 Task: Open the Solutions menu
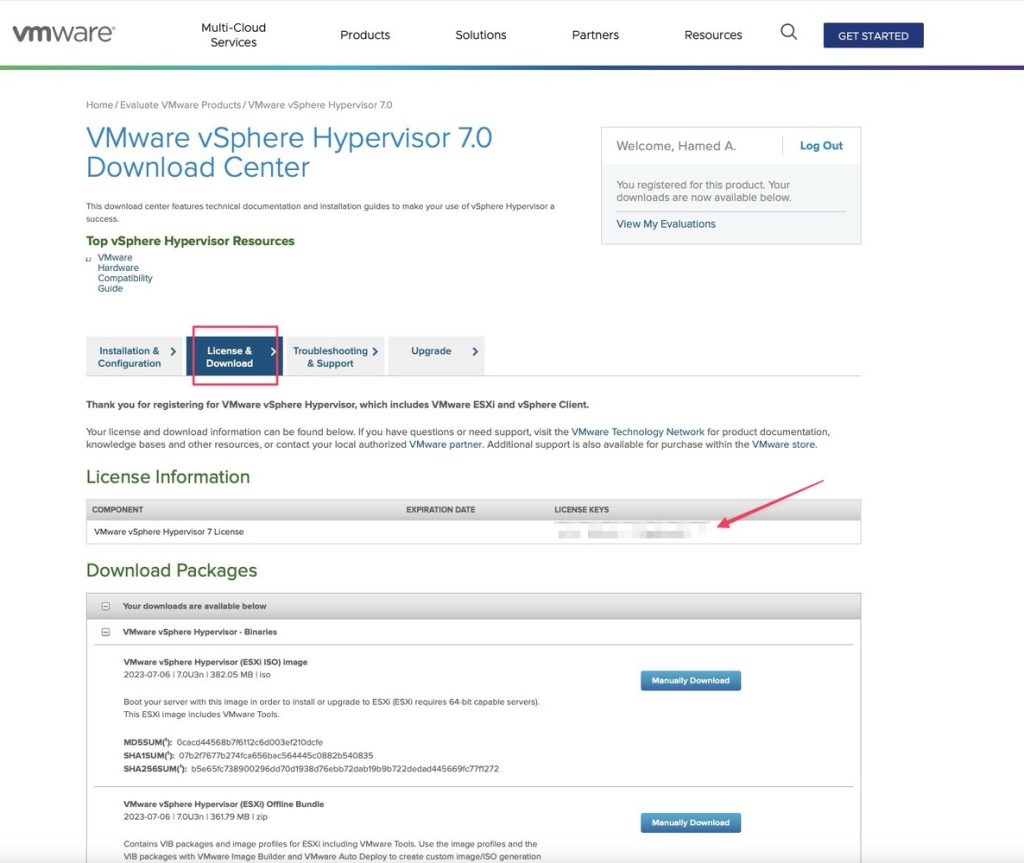coord(481,35)
